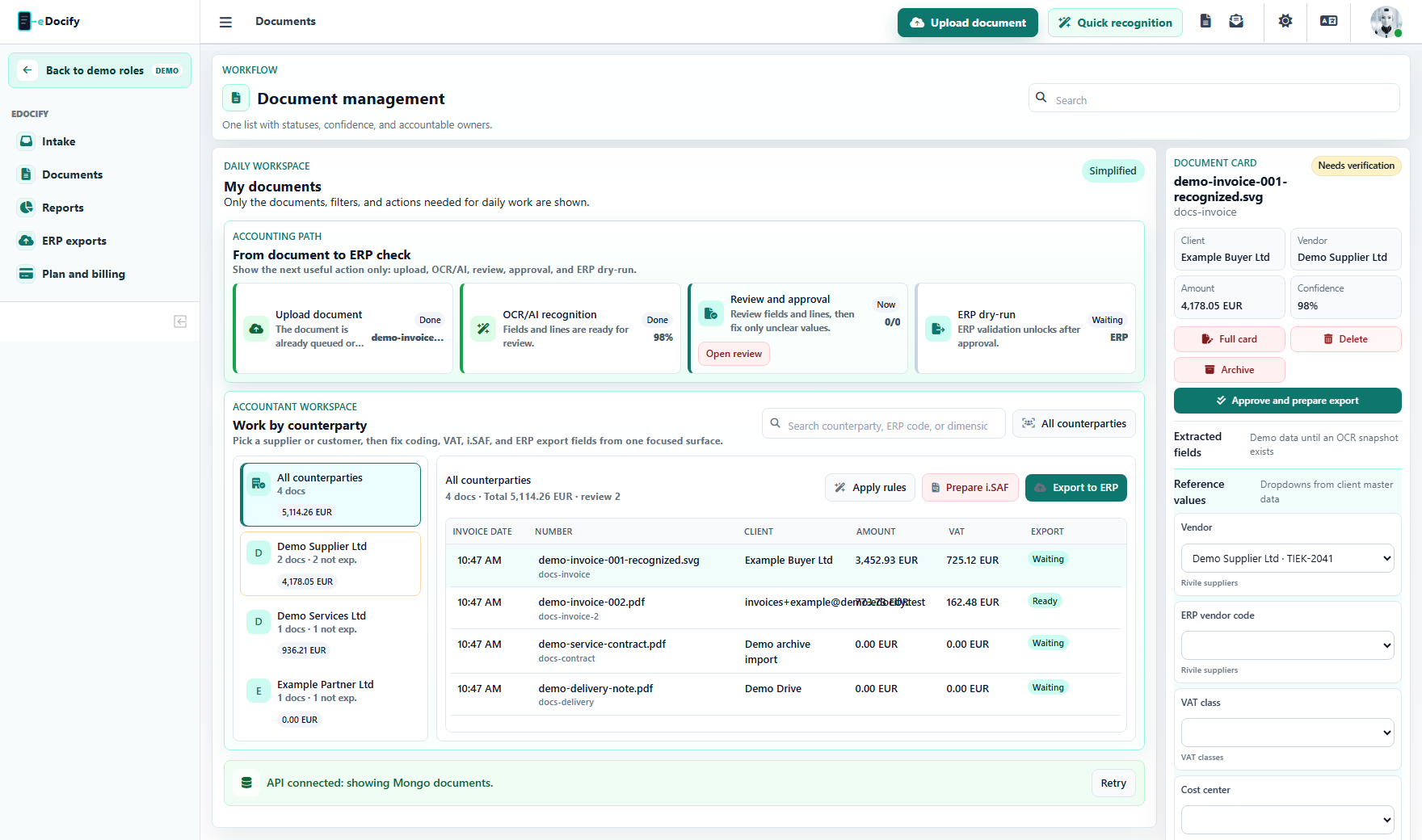This screenshot has height=840, width=1422.
Task: Open the Vendor dropdown
Action: coord(1288,558)
